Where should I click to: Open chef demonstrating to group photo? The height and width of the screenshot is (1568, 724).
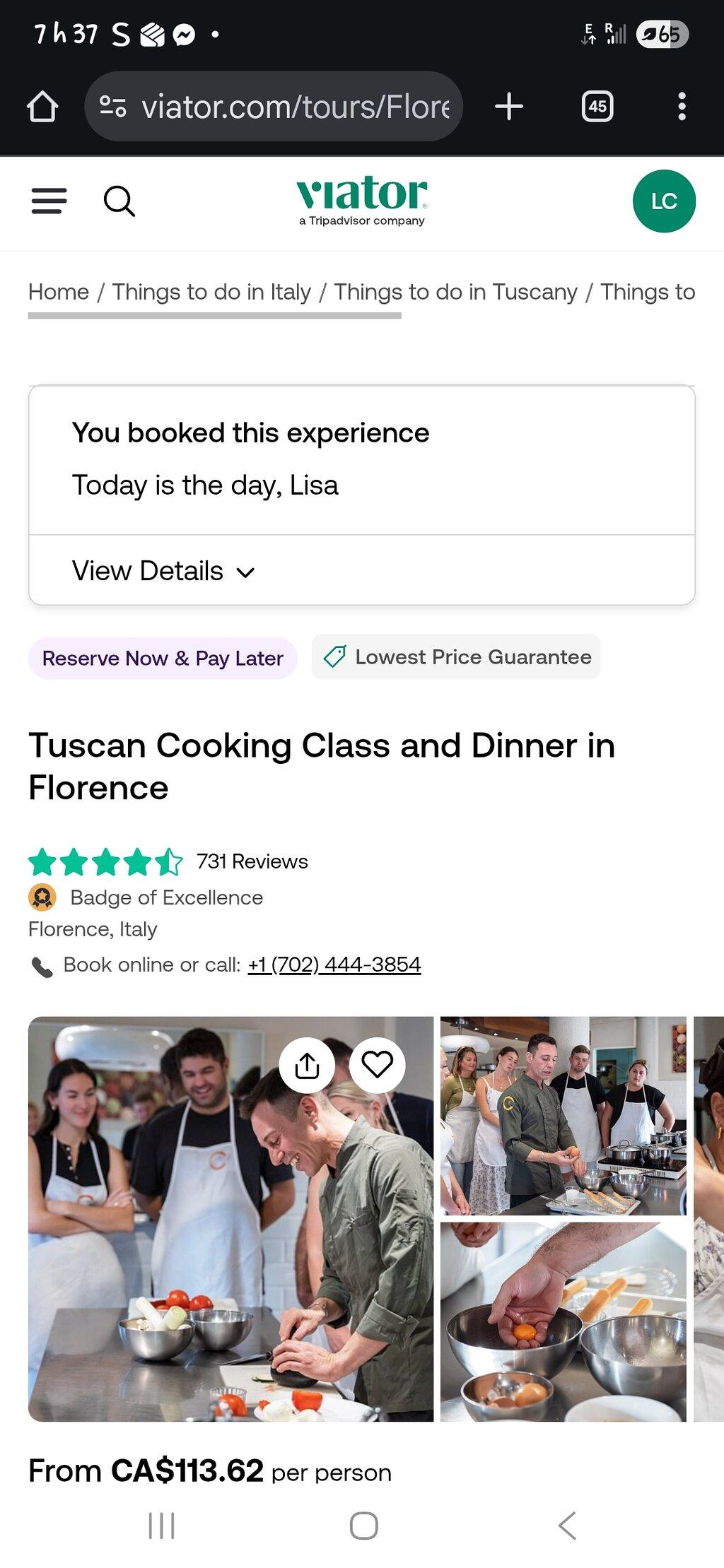563,1116
